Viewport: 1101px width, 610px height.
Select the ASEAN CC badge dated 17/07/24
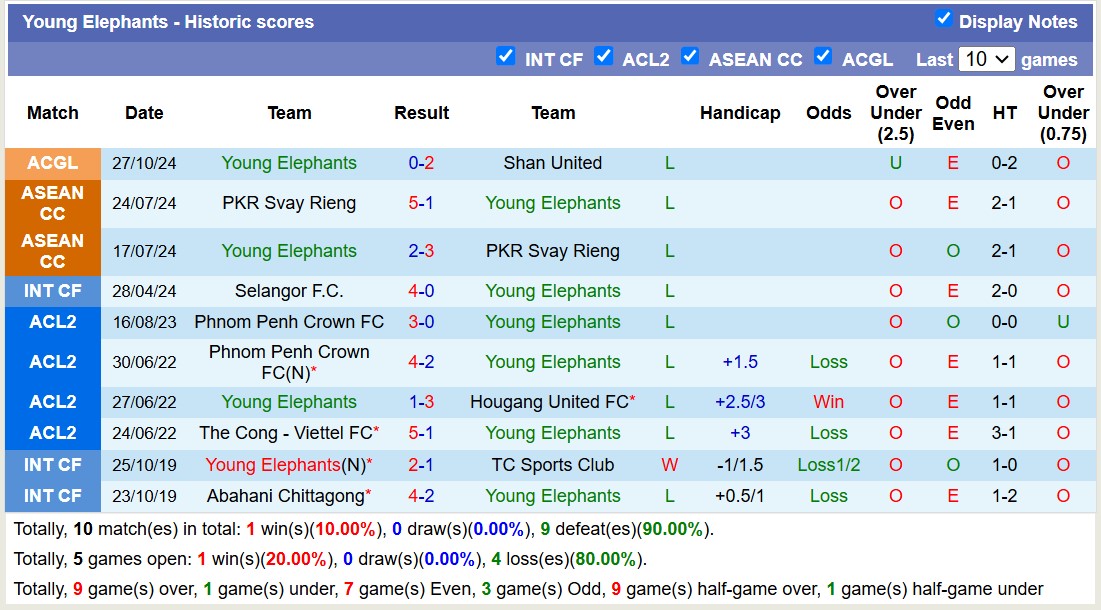[x=52, y=250]
